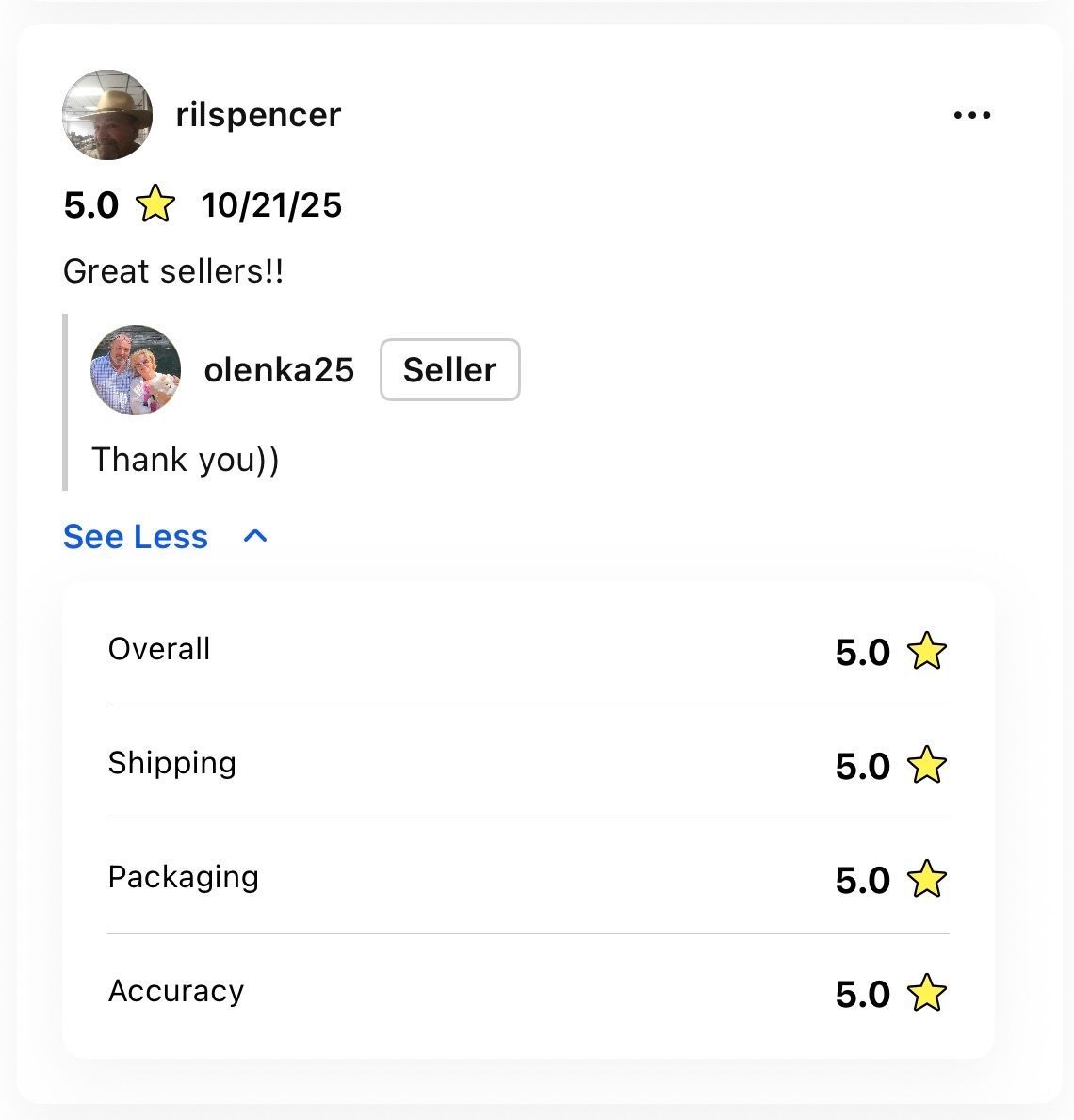This screenshot has width=1074, height=1120.
Task: Open the rilspencer username profile
Action: [258, 115]
